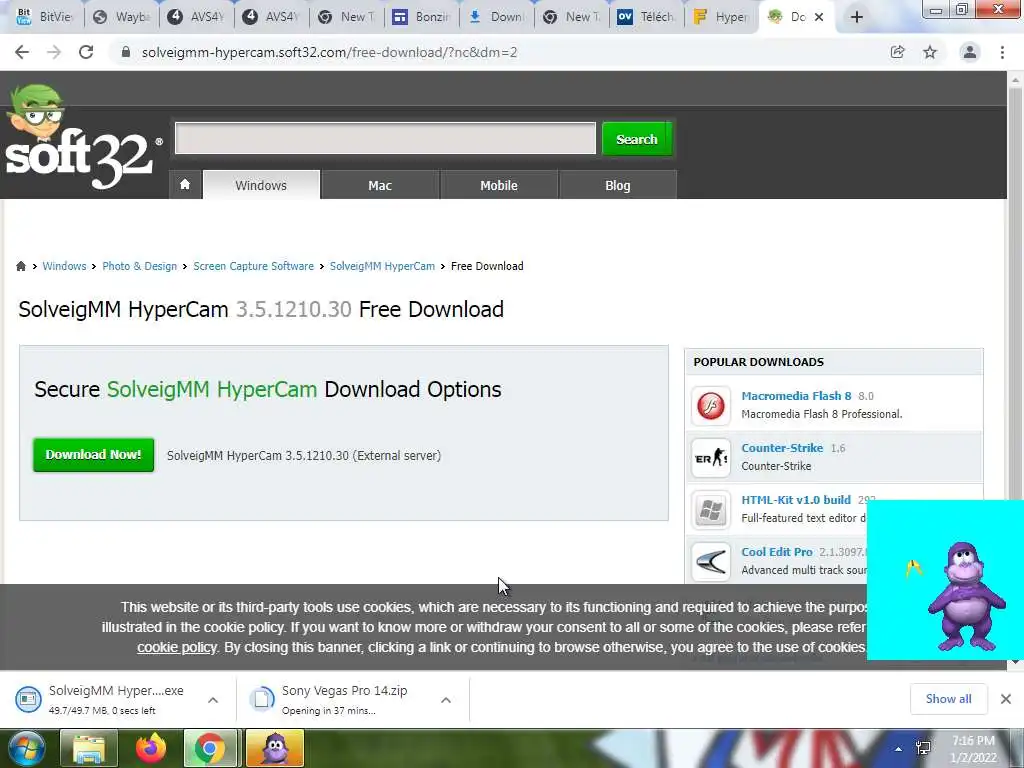Close the active soft32 download tab

tap(819, 17)
